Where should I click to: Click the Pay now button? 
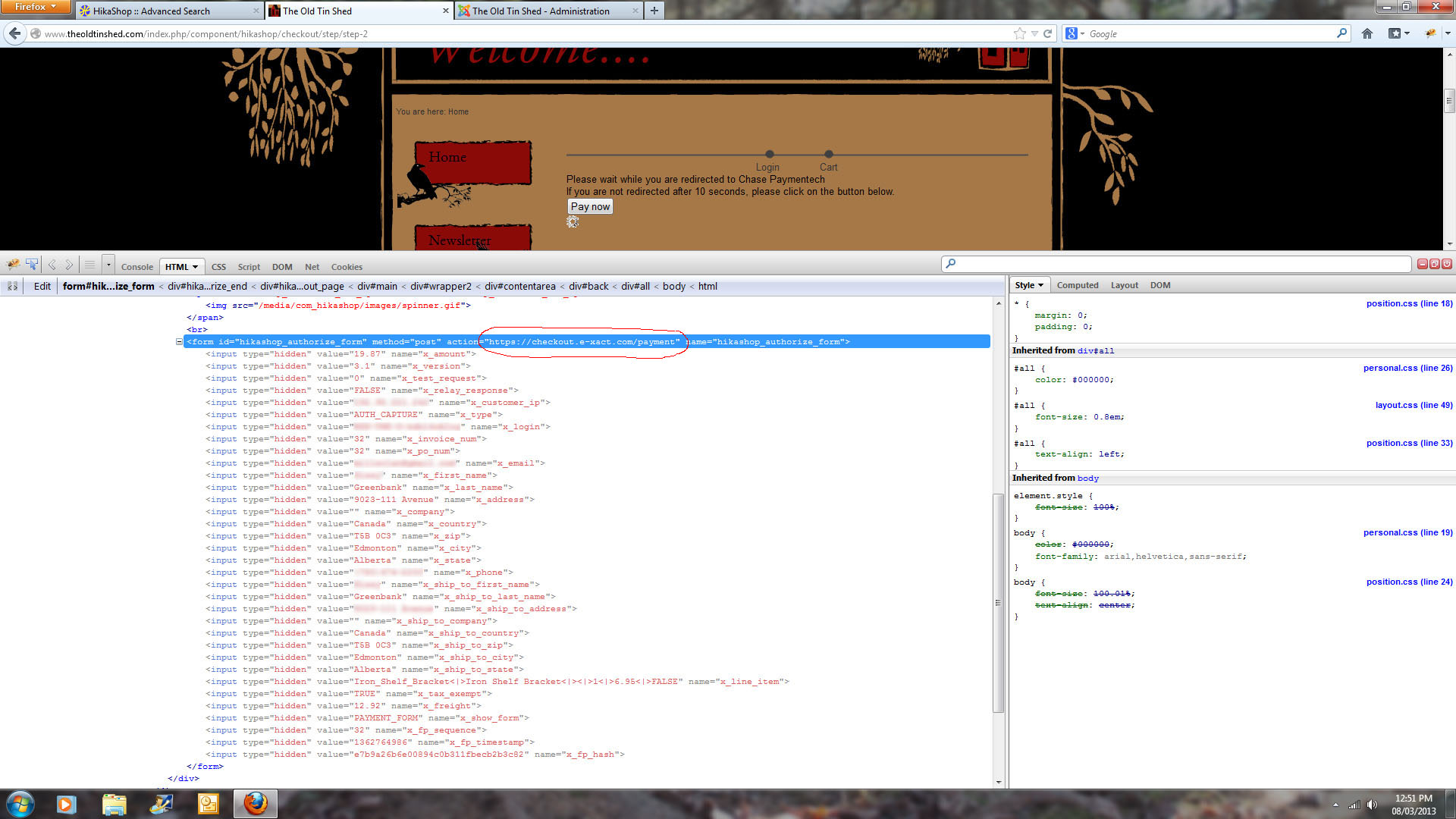(590, 206)
